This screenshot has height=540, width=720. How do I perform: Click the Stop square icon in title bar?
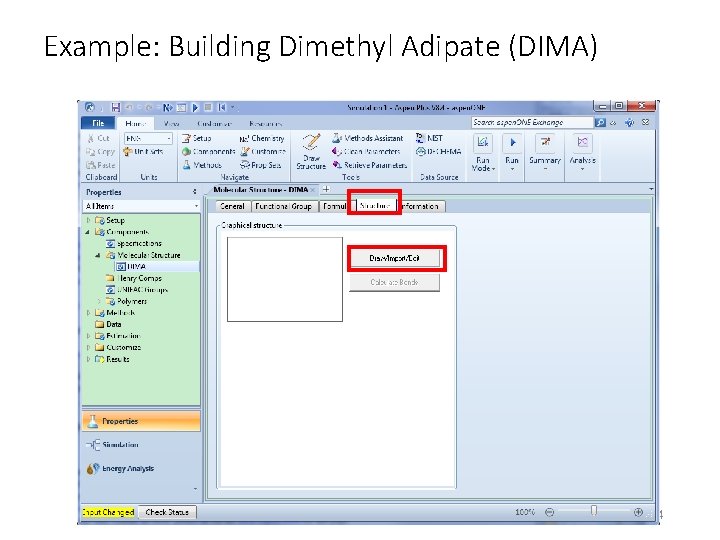click(x=208, y=107)
